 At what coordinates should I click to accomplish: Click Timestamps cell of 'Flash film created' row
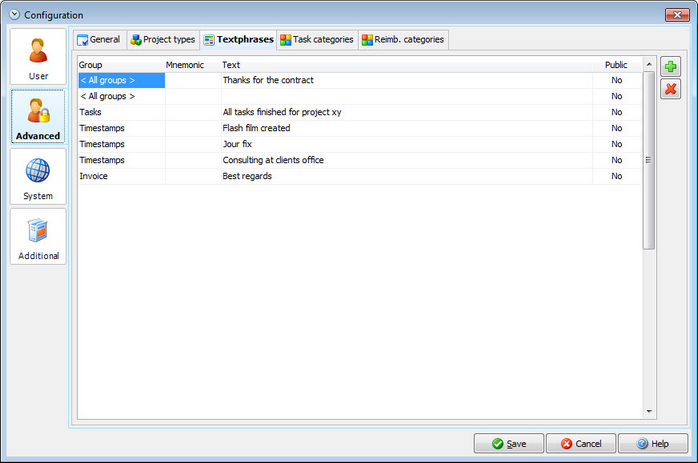coord(121,128)
